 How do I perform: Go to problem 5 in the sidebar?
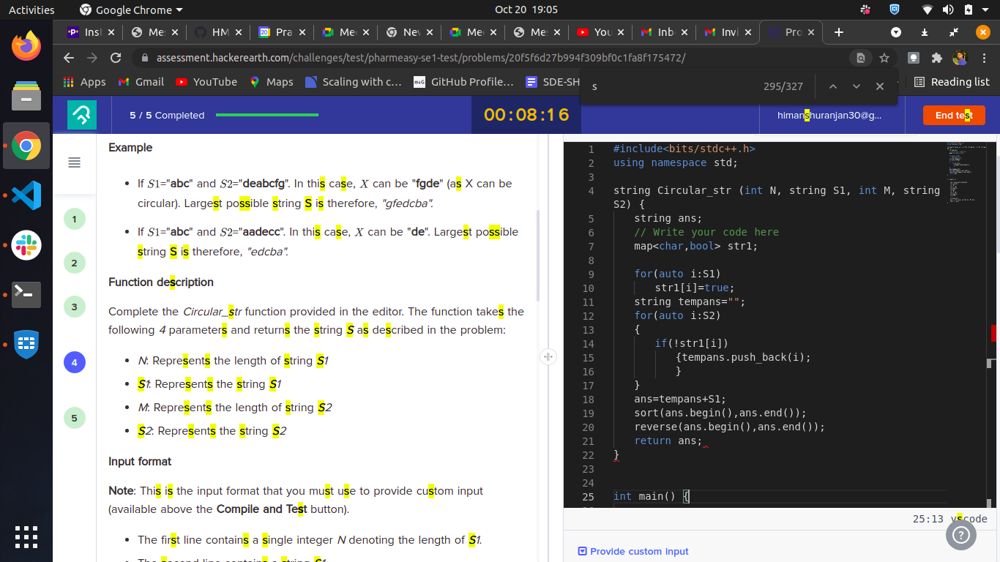pos(75,418)
